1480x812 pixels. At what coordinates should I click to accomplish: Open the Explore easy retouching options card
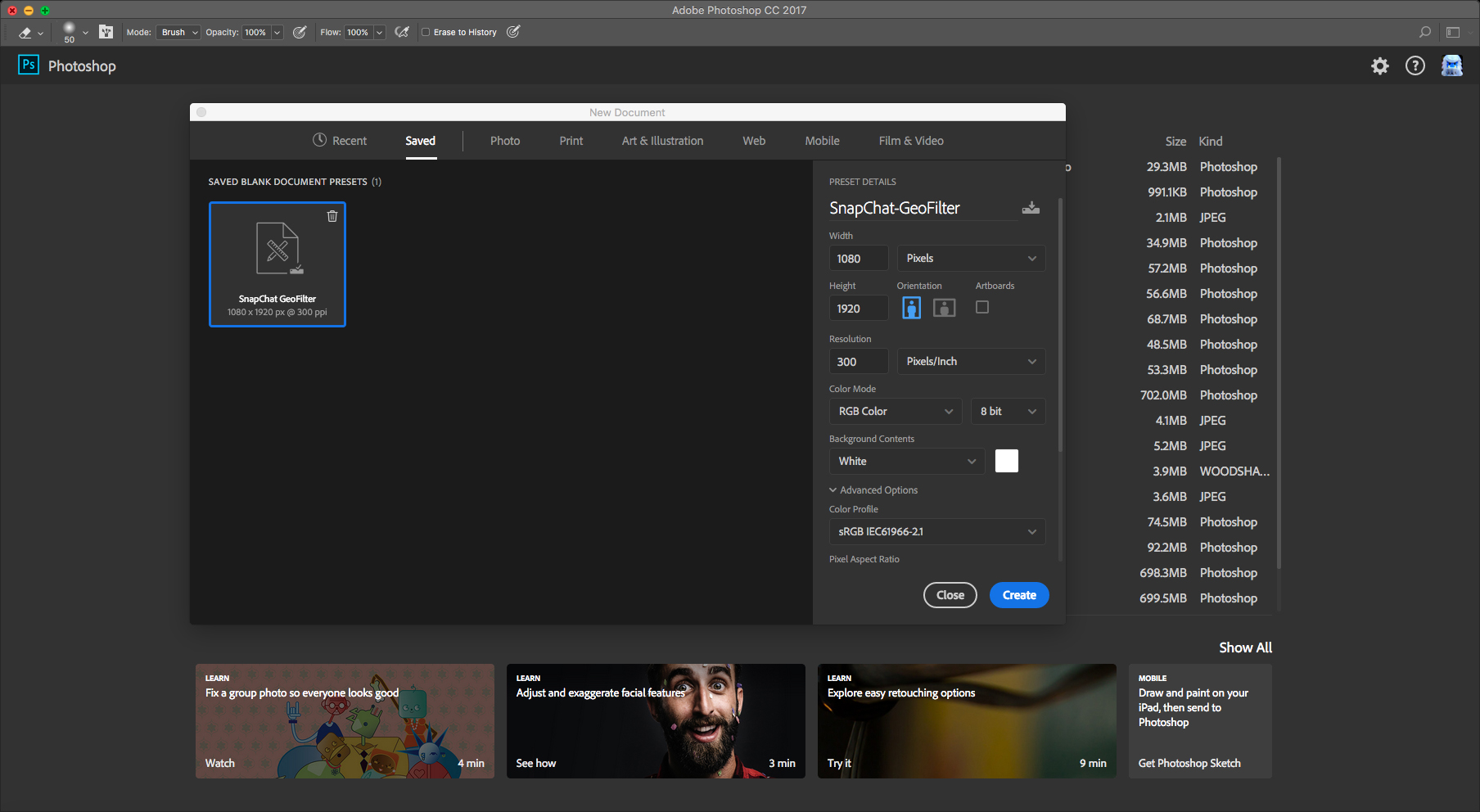coord(967,721)
